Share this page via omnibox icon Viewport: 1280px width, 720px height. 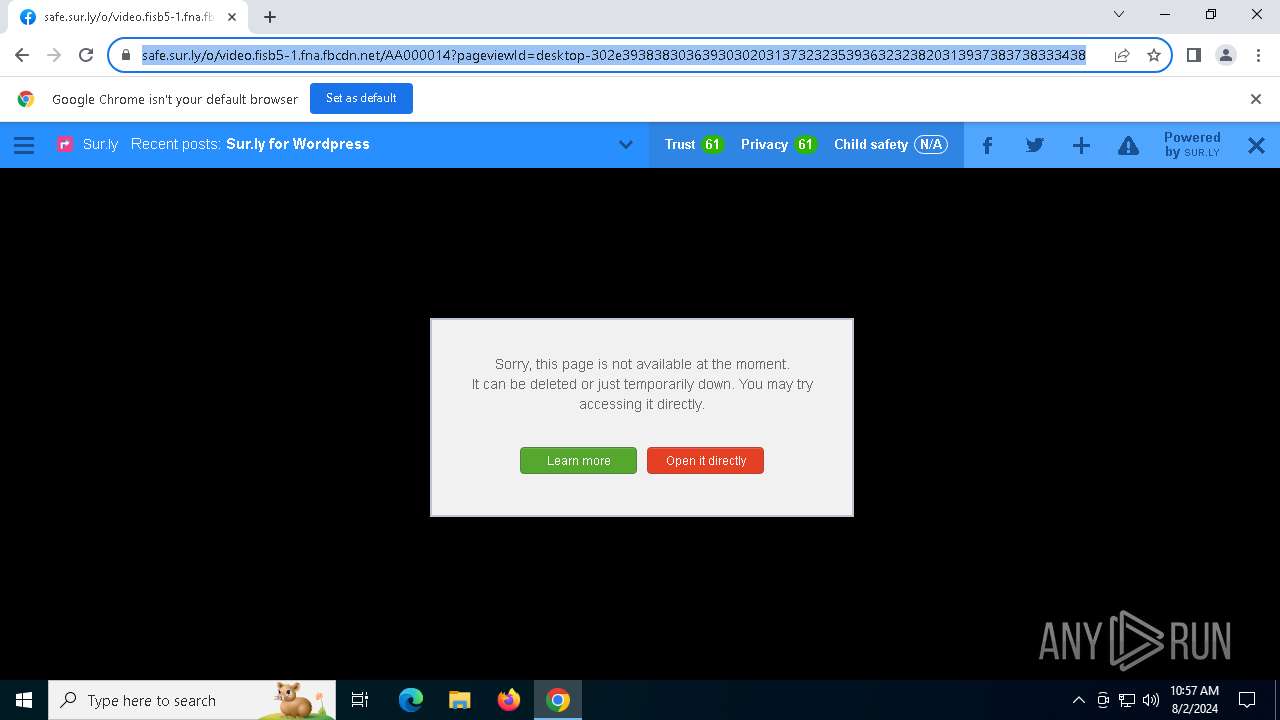[1122, 55]
